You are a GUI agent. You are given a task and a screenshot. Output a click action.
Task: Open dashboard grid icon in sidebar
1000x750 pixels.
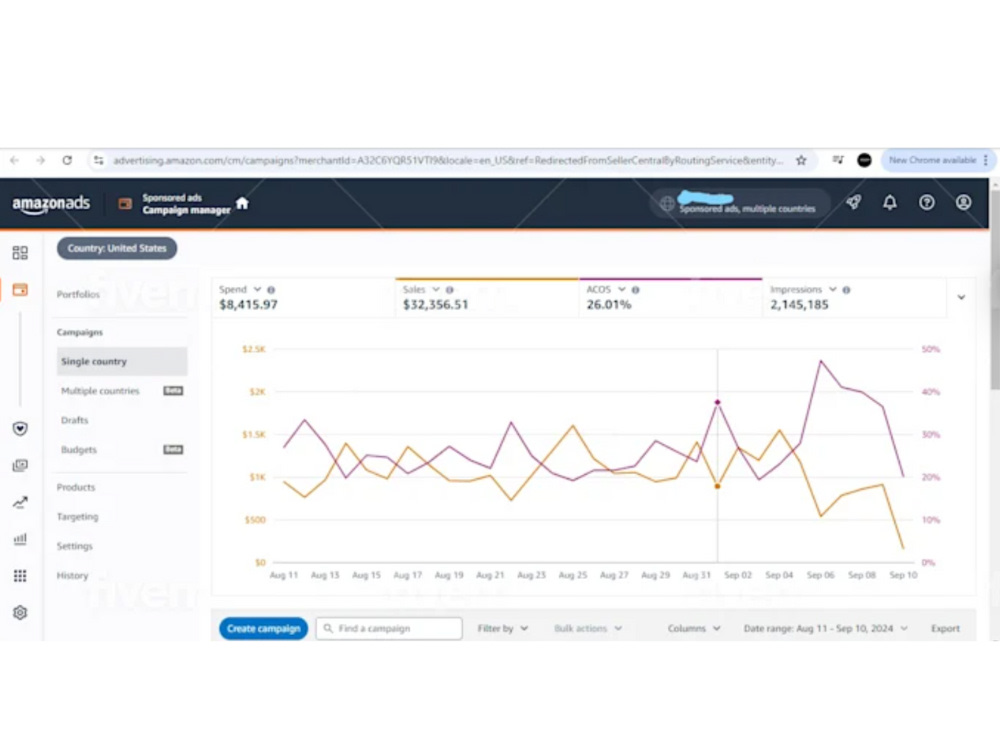(20, 253)
